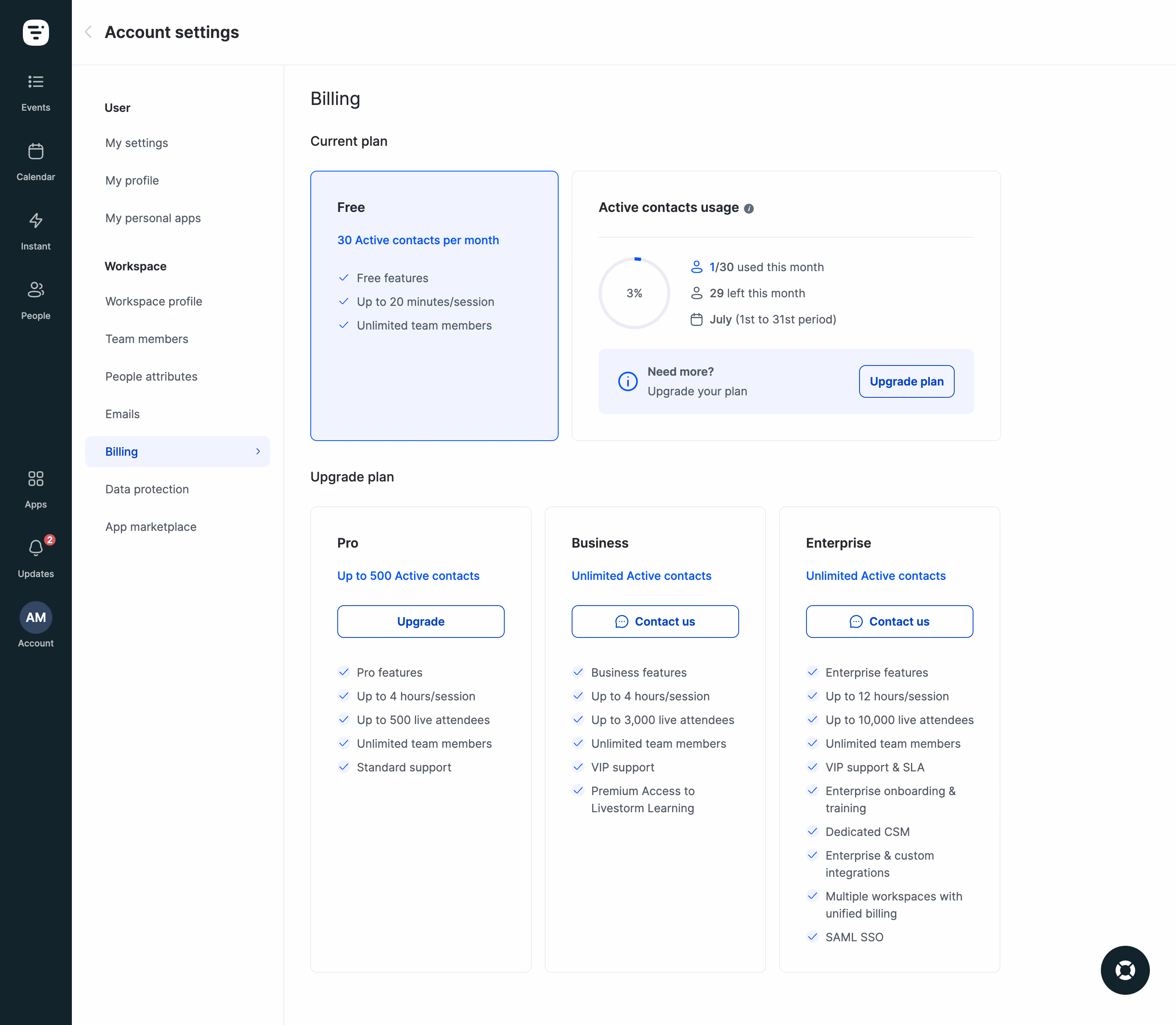The height and width of the screenshot is (1025, 1176).
Task: Click checkmark beside 'Dedicated CSM'
Action: point(813,832)
